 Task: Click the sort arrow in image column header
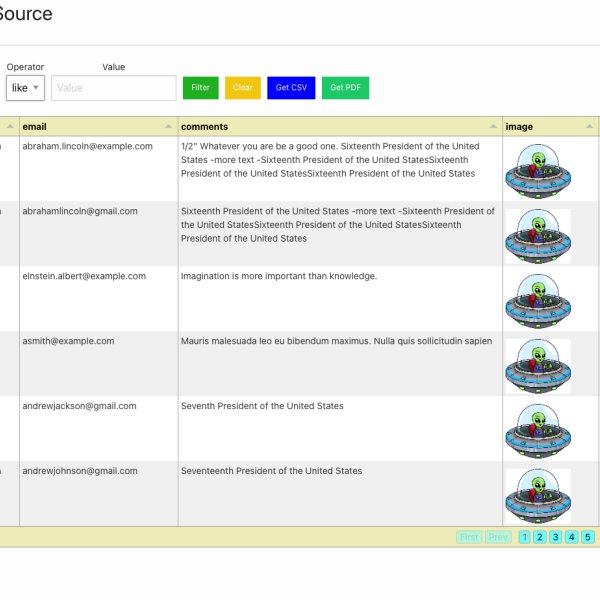pos(590,127)
